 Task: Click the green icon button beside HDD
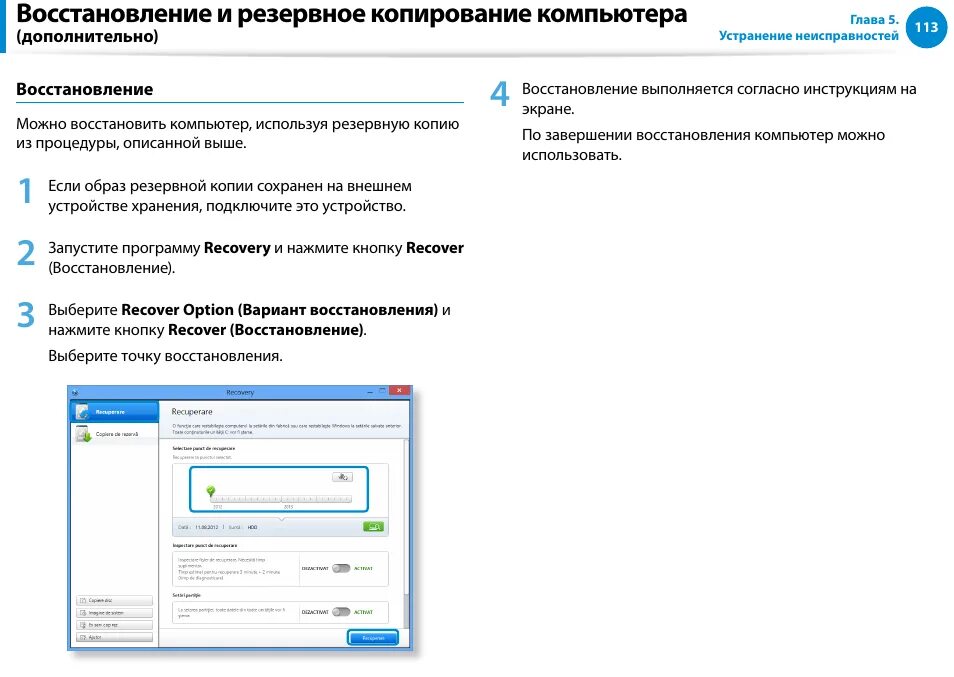374,527
